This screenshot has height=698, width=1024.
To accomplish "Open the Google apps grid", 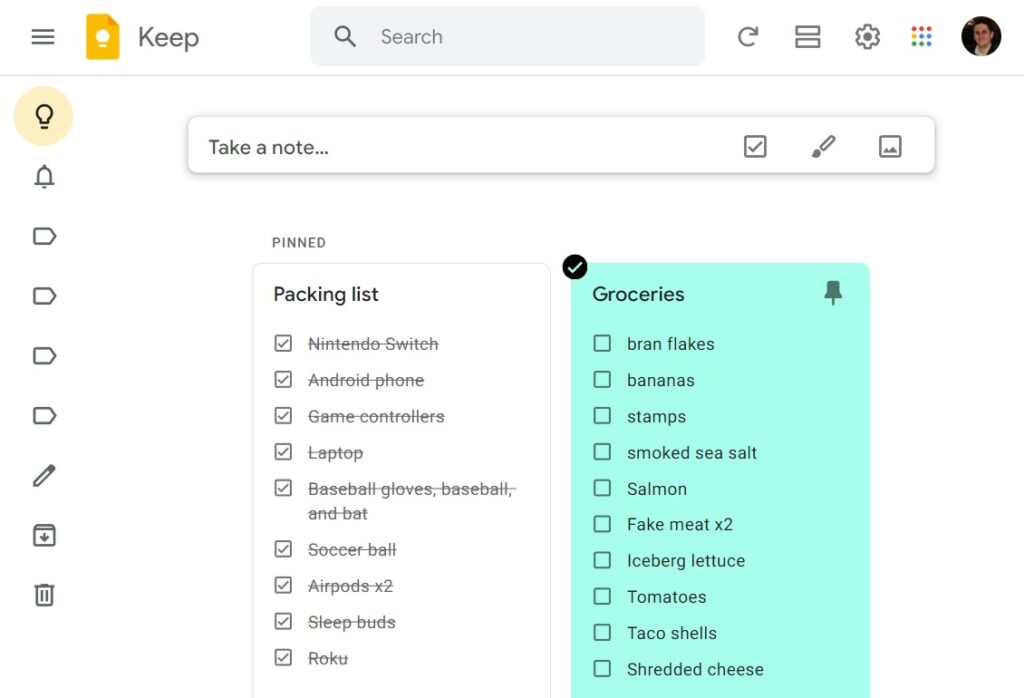I will (922, 37).
